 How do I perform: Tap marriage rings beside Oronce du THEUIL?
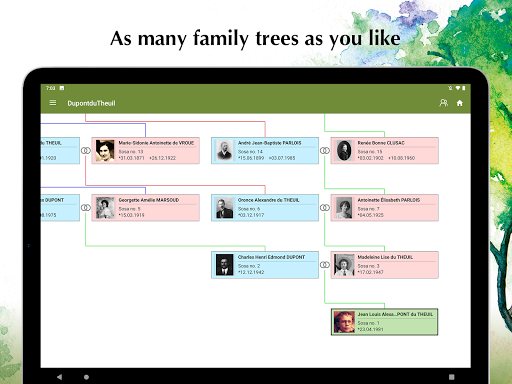click(325, 208)
